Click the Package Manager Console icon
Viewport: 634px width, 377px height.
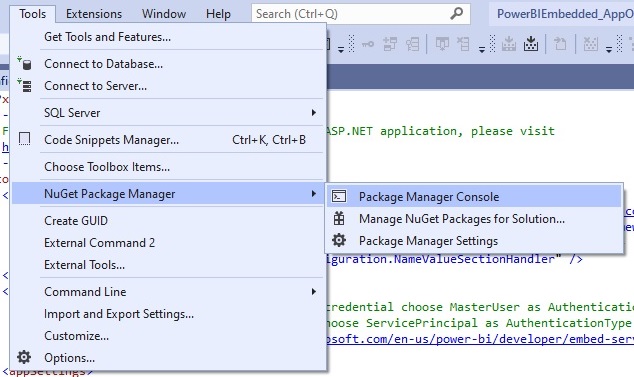coord(339,197)
